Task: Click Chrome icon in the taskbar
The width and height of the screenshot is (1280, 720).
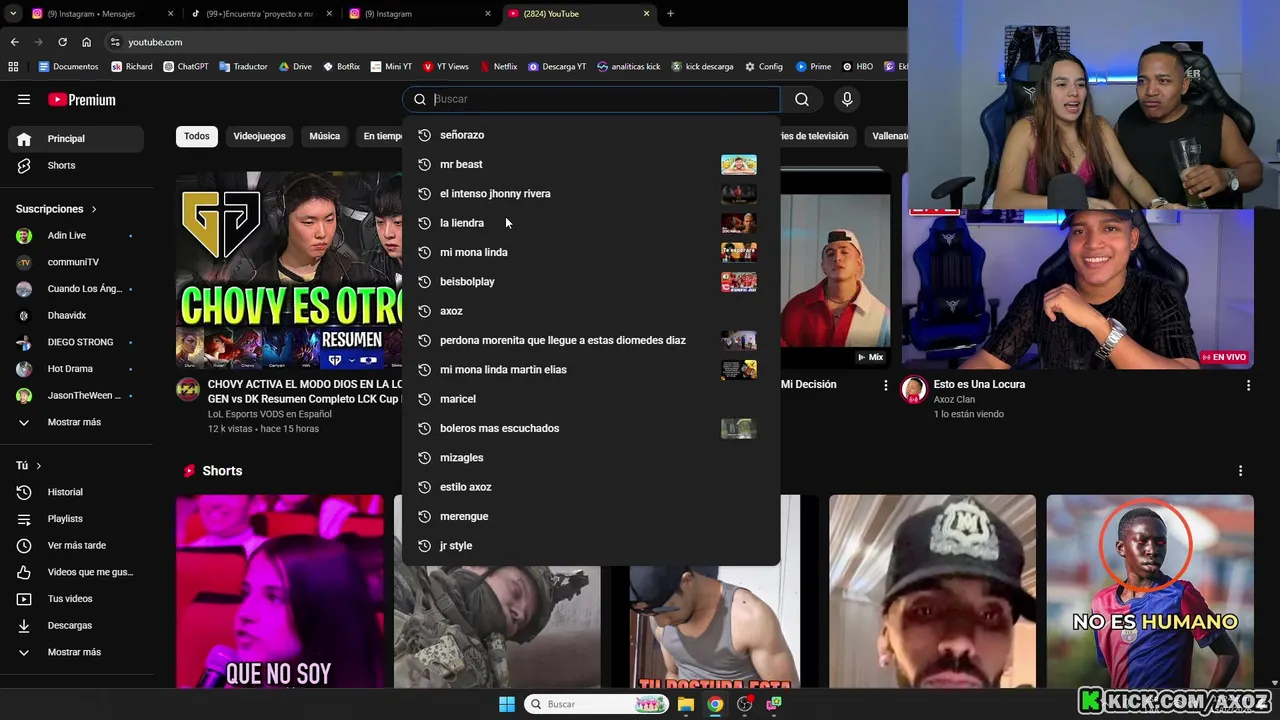Action: click(x=715, y=704)
